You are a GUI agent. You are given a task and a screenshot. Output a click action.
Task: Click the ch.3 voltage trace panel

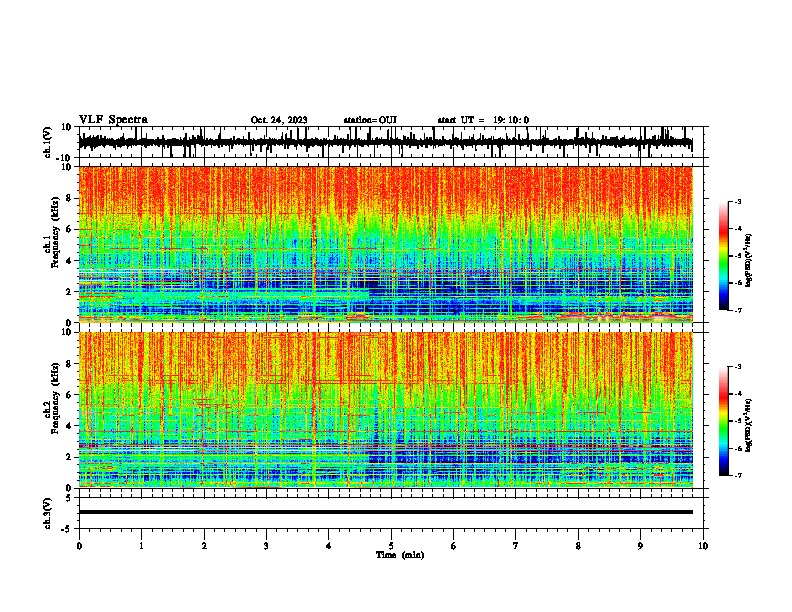pyautogui.click(x=393, y=513)
